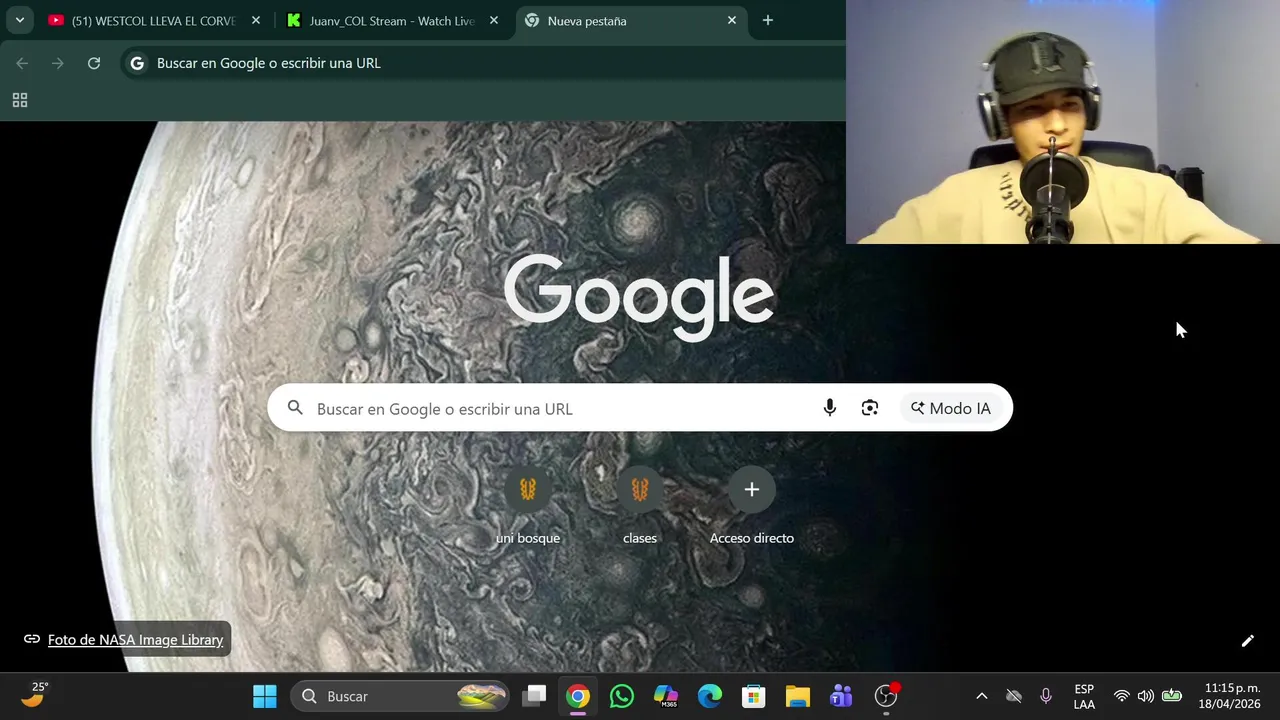Open Wi-Fi network settings
Viewport: 1280px width, 720px height.
[1122, 696]
